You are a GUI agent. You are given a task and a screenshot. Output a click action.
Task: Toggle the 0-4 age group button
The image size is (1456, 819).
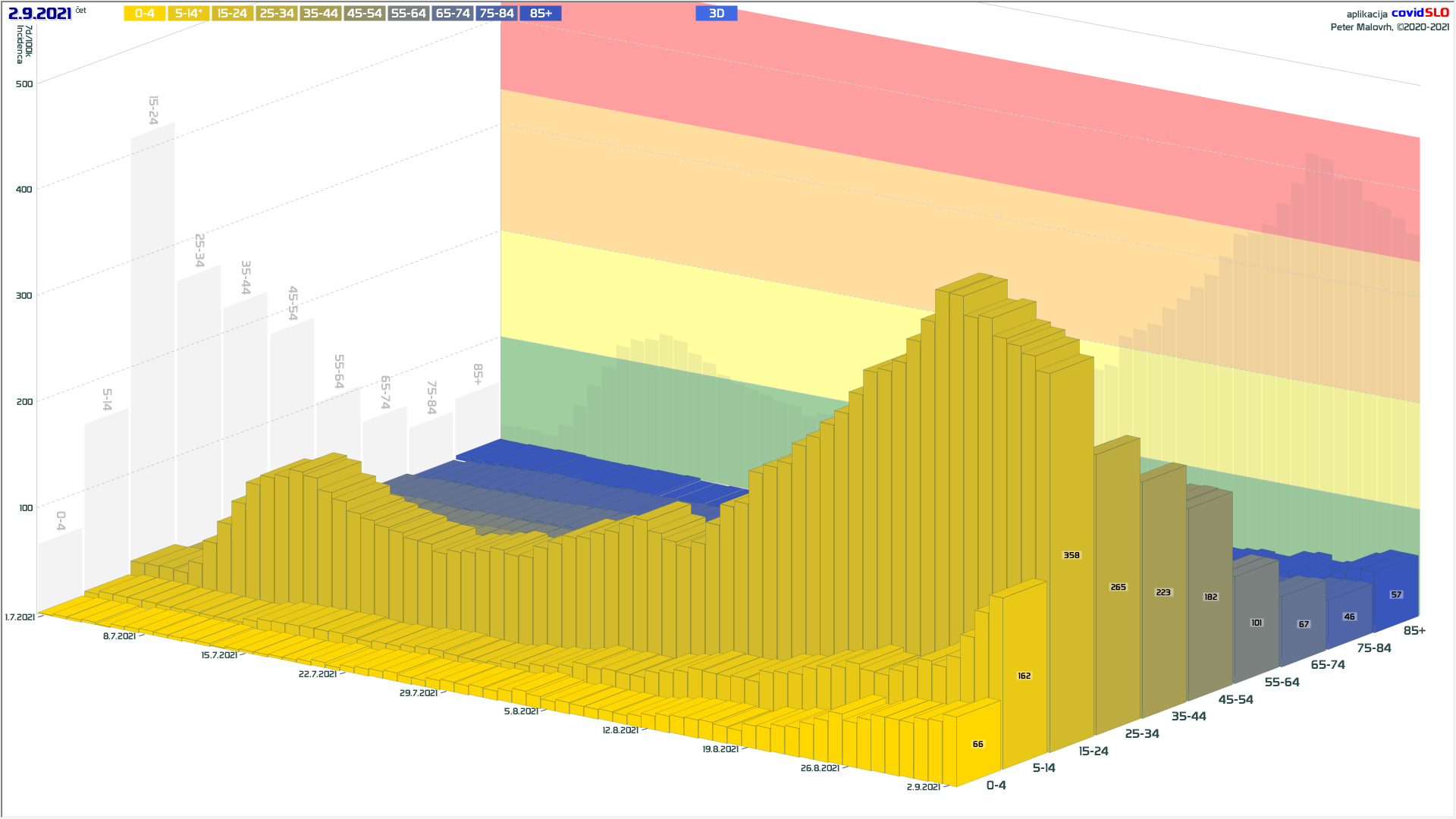(x=144, y=14)
